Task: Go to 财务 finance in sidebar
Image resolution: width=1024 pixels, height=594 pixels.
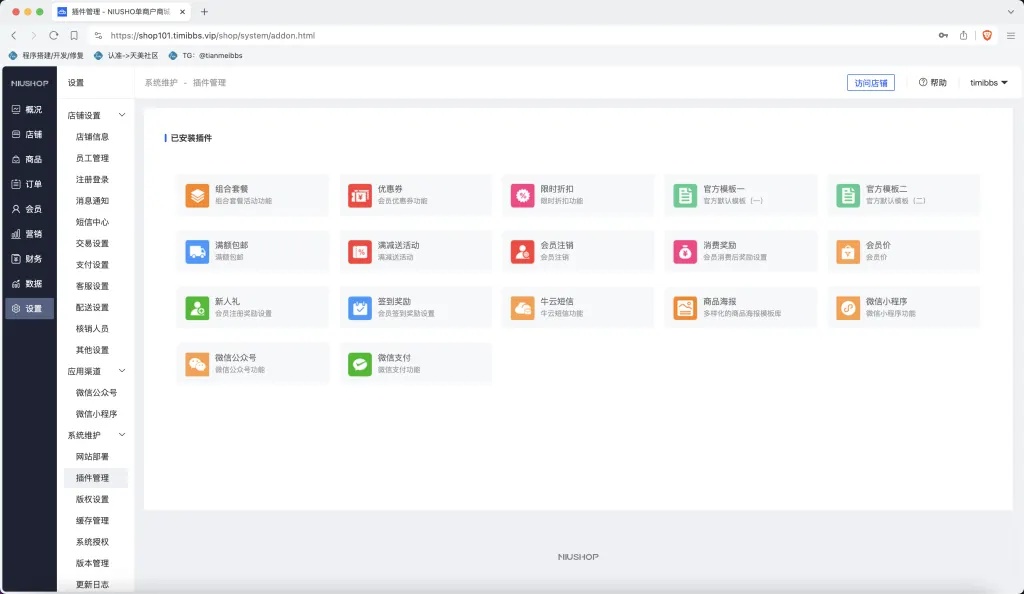Action: tap(27, 258)
